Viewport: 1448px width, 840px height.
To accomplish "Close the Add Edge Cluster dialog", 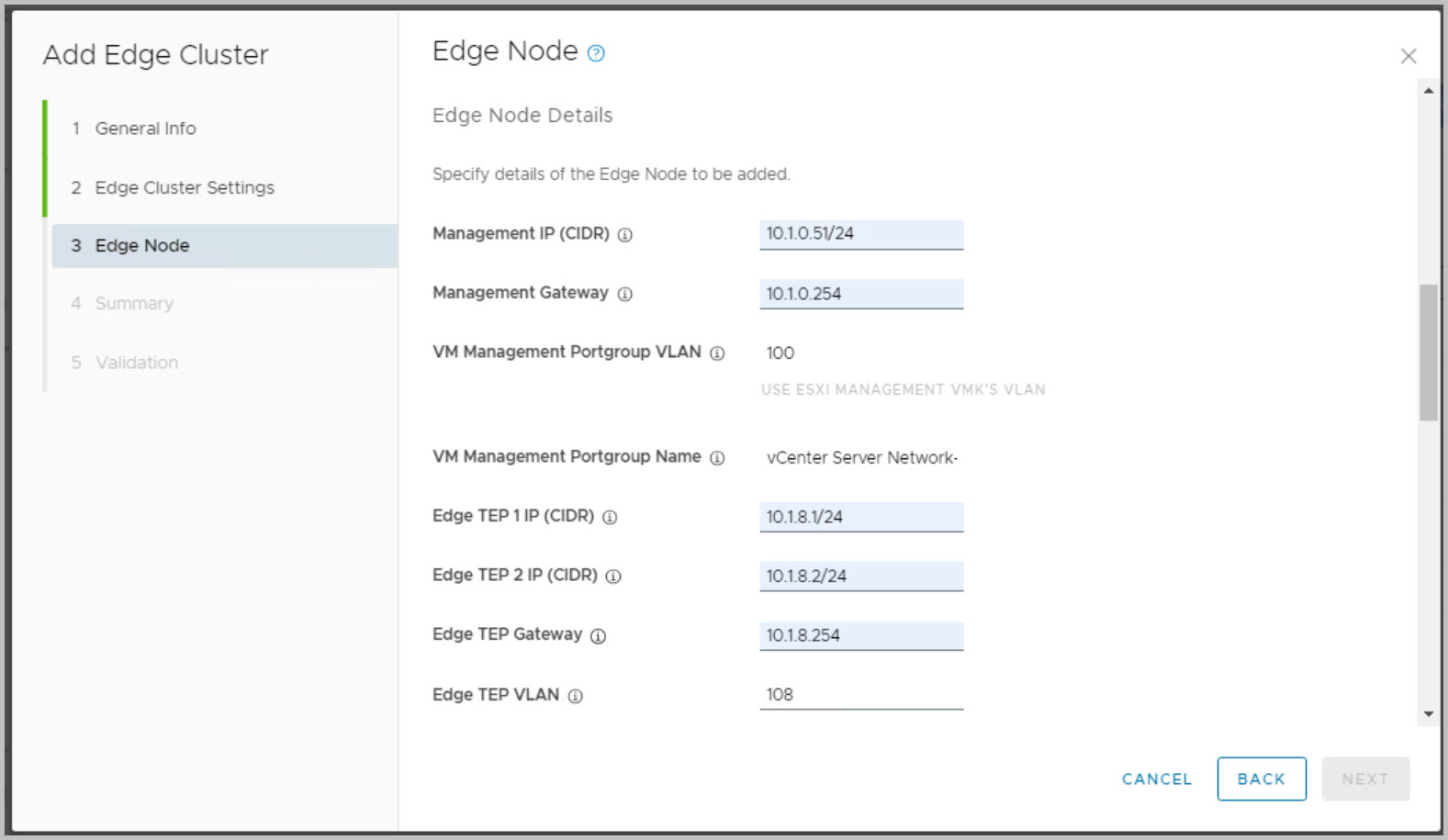I will (x=1408, y=56).
